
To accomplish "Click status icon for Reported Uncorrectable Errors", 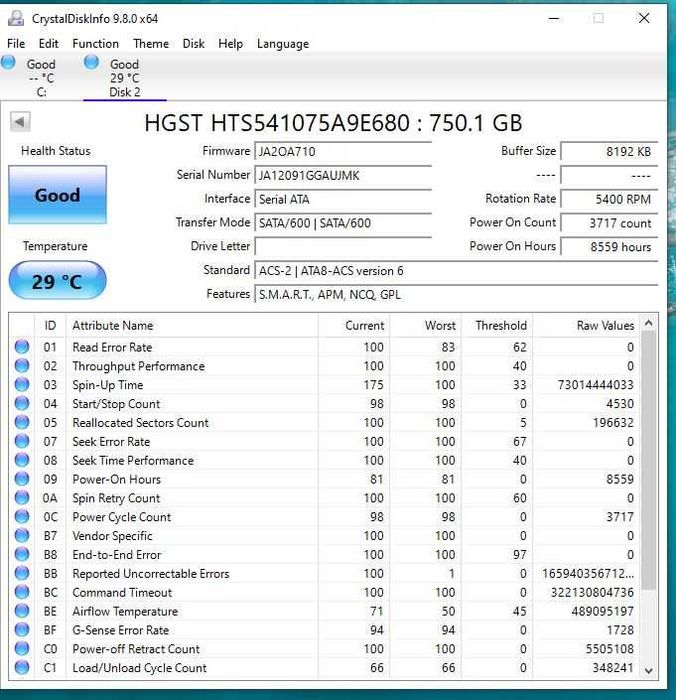I will pyautogui.click(x=22, y=573).
